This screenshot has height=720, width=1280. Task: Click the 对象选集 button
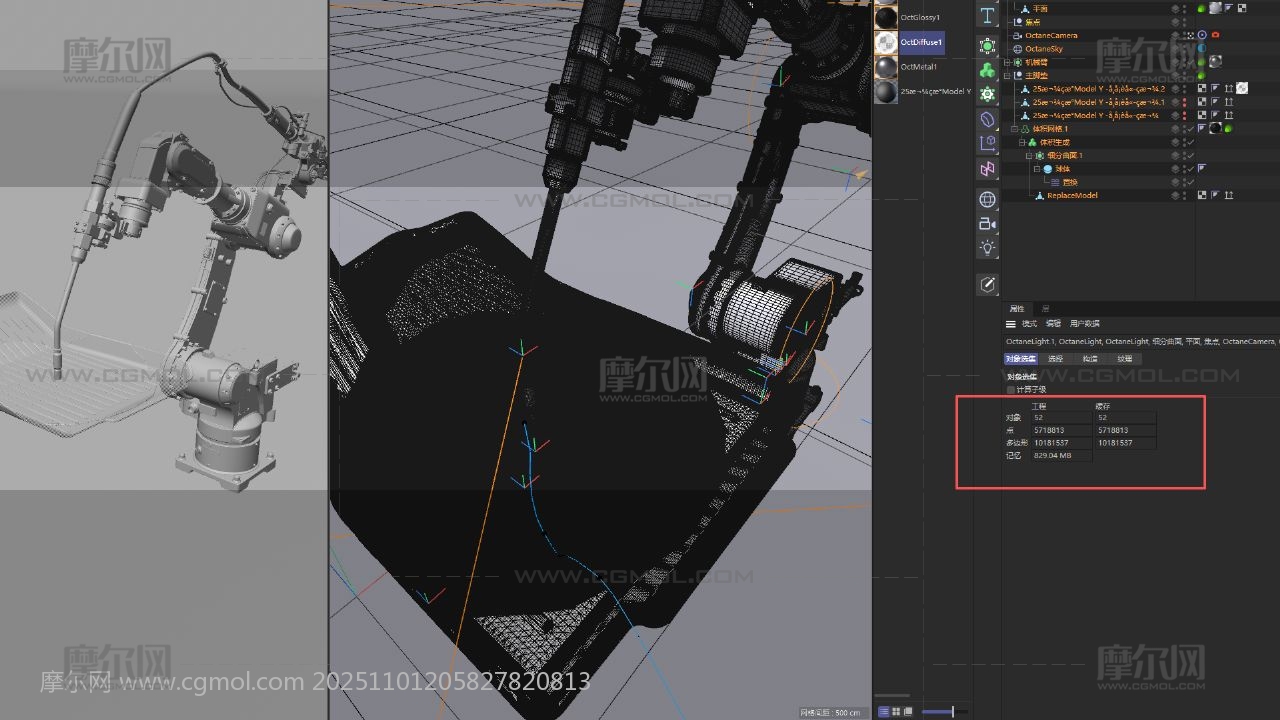tap(1020, 358)
